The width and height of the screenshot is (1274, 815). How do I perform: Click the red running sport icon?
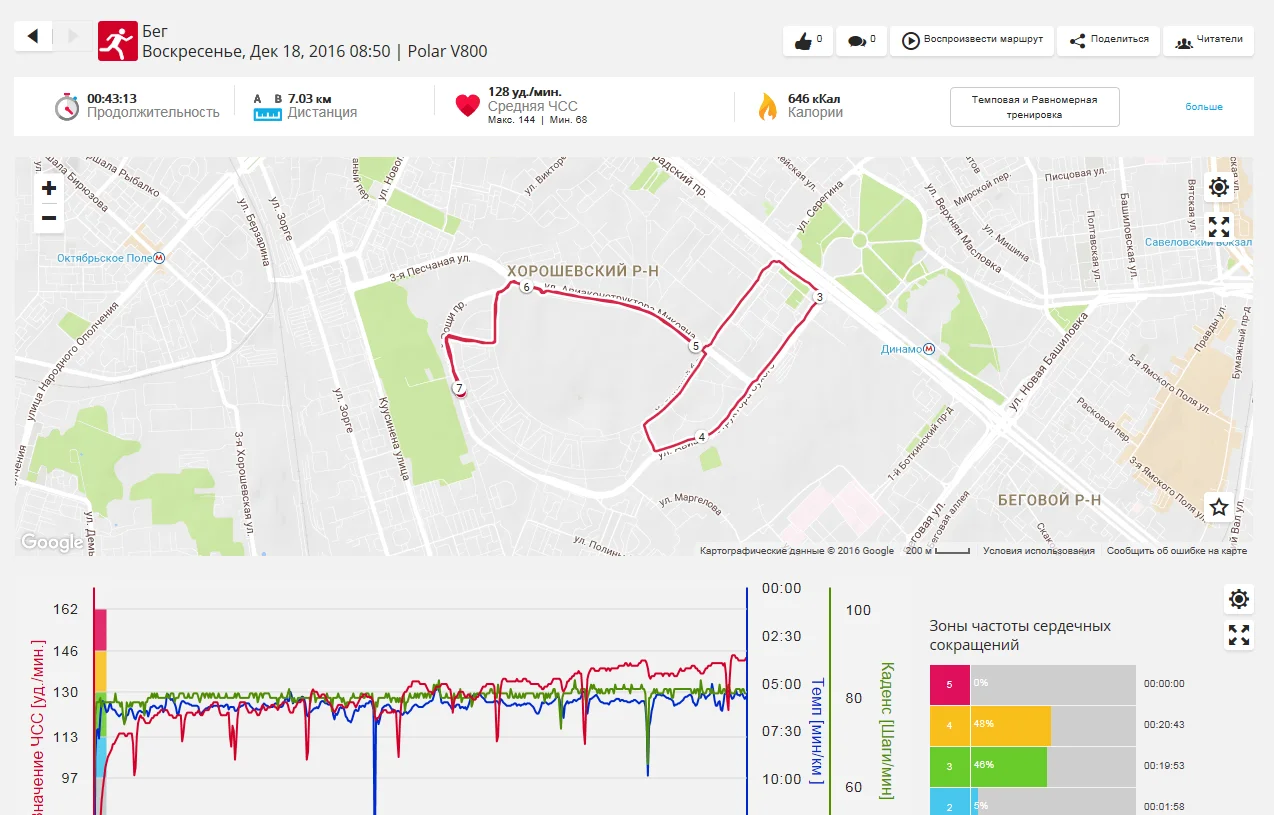117,41
